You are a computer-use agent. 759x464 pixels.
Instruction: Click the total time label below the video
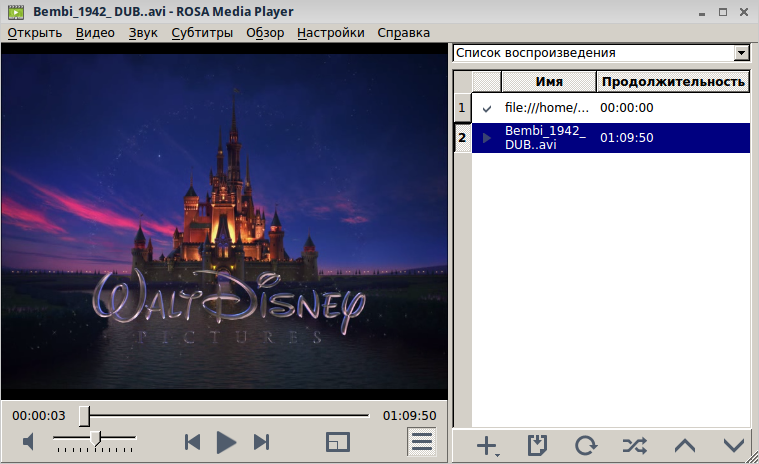410,416
